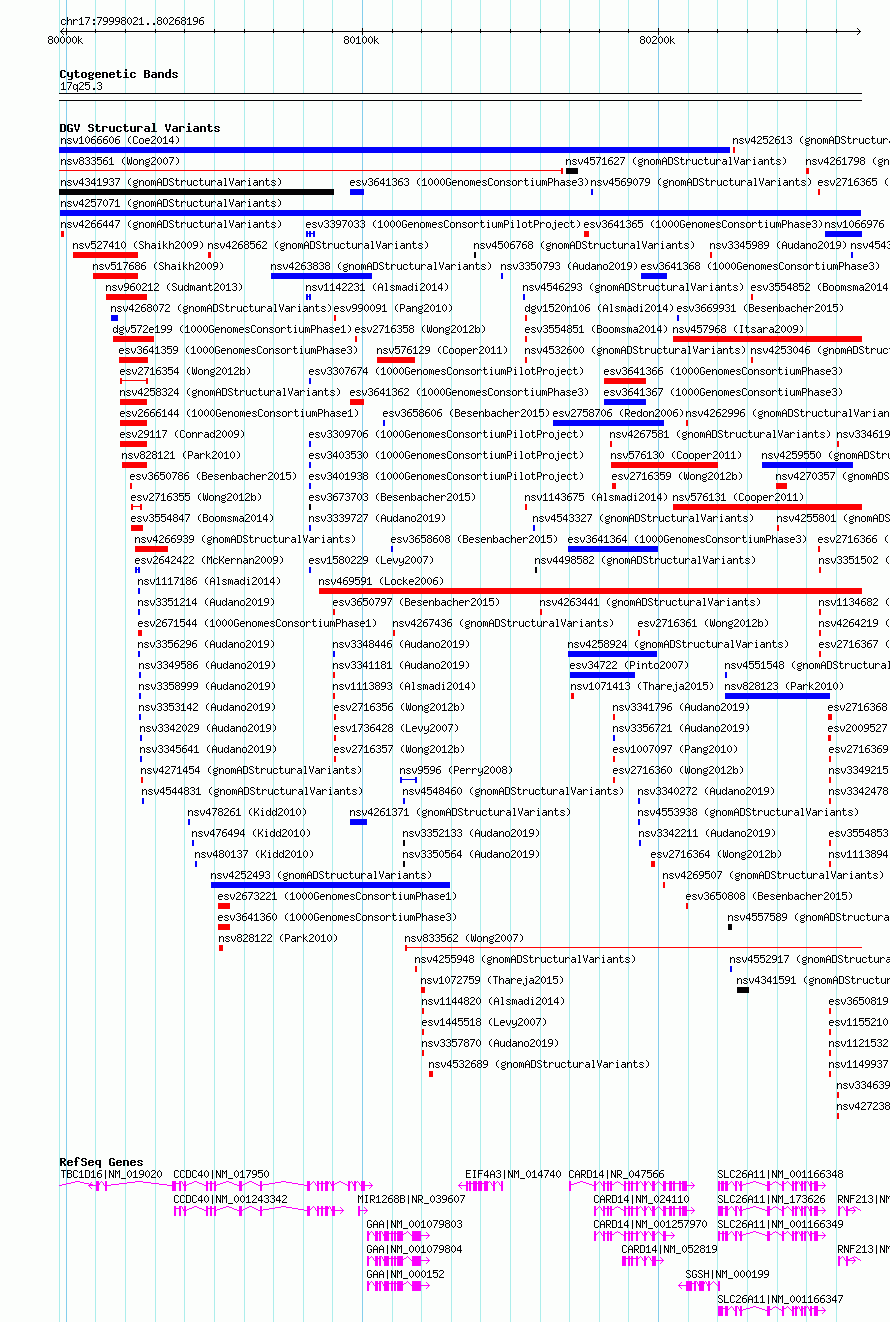Open gene CCDC40|NM_017950

pyautogui.click(x=221, y=1174)
